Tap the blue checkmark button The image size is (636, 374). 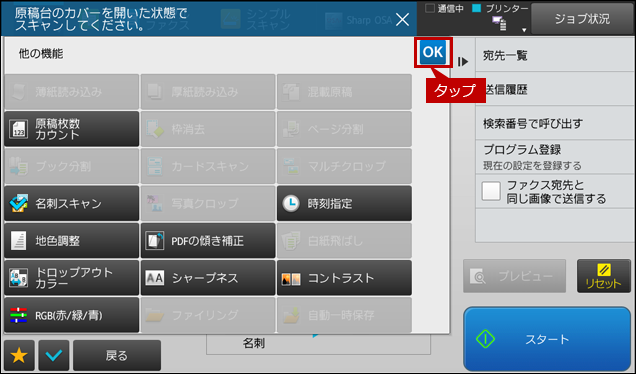coord(54,355)
